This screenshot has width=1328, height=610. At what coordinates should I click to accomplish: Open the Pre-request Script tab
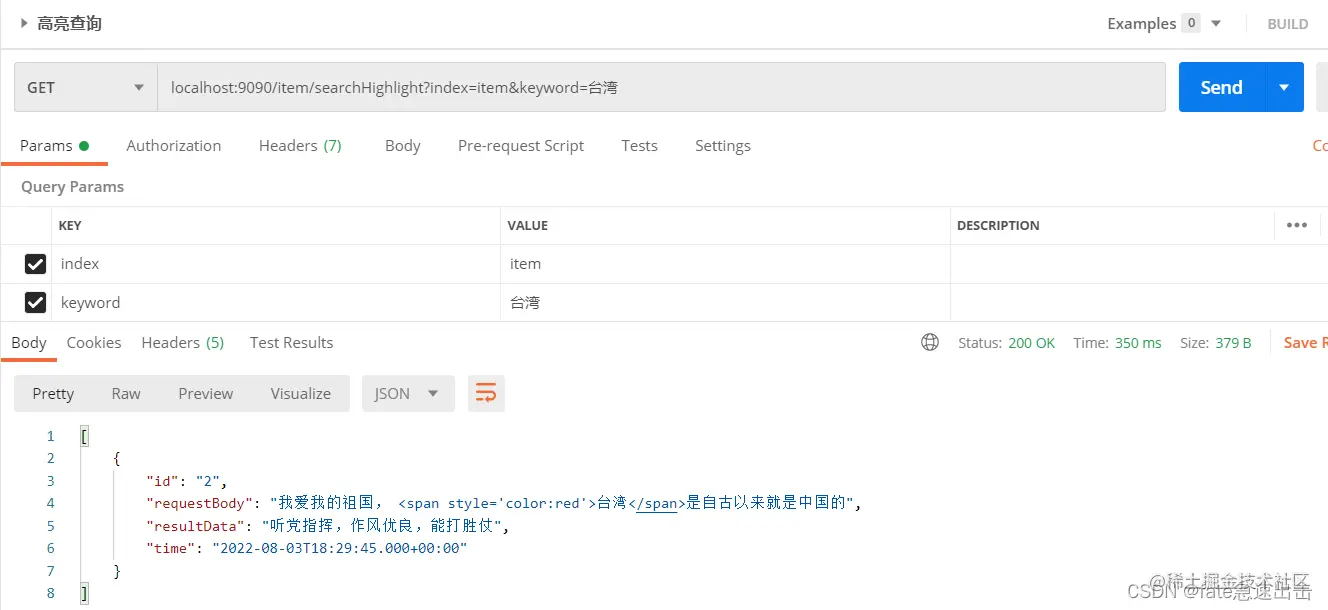tap(520, 145)
